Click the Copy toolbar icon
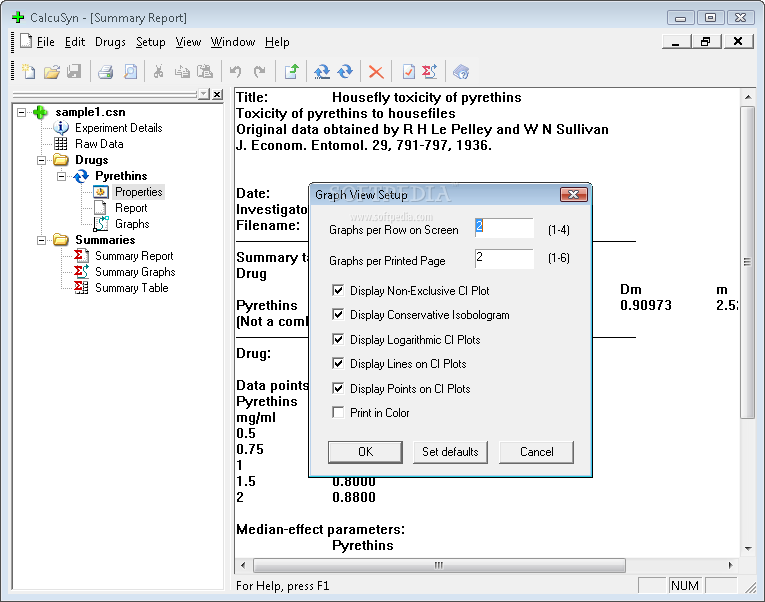The width and height of the screenshot is (765, 602). pos(182,72)
